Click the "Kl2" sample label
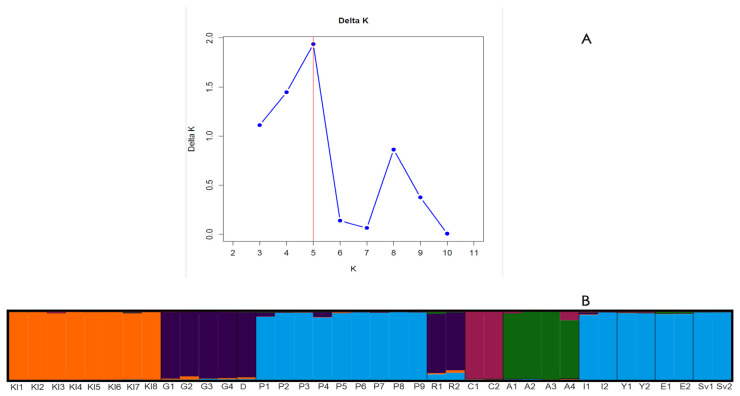 37,387
